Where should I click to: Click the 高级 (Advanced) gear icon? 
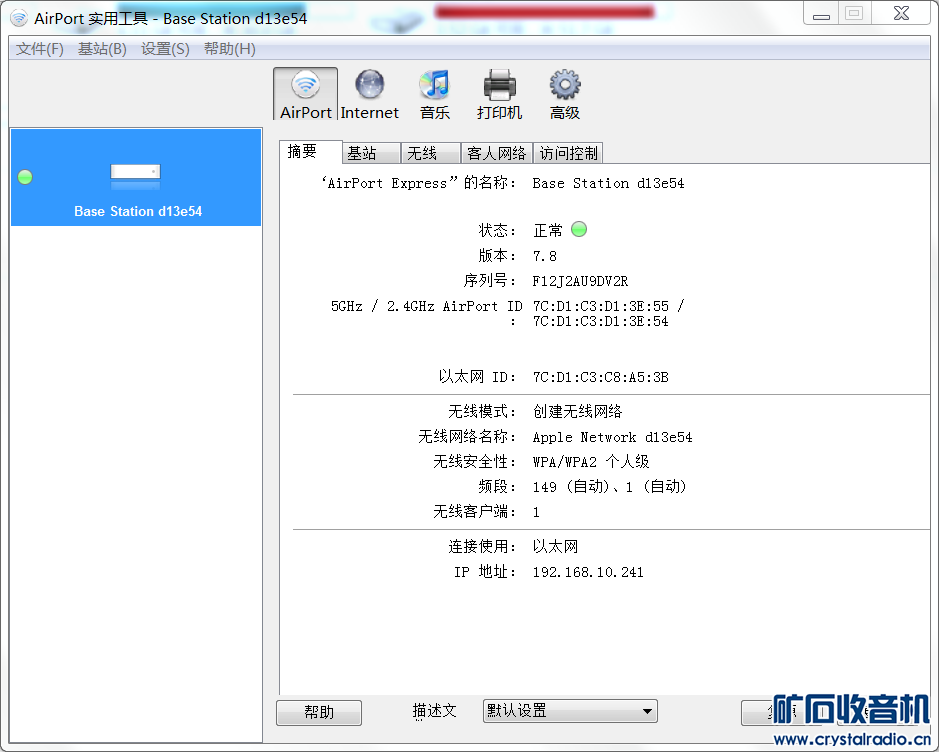[564, 92]
